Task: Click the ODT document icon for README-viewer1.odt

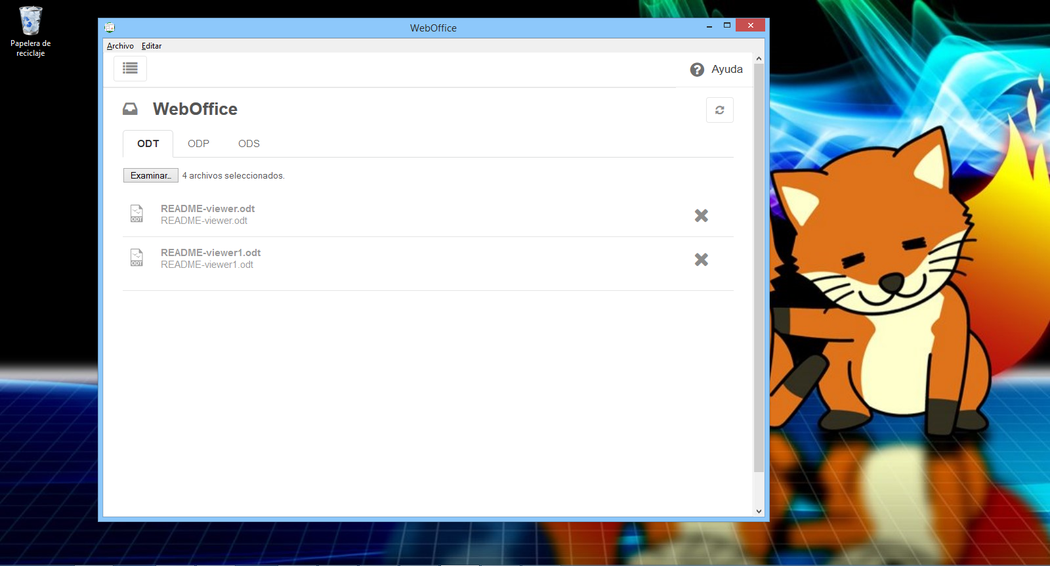Action: (x=137, y=258)
